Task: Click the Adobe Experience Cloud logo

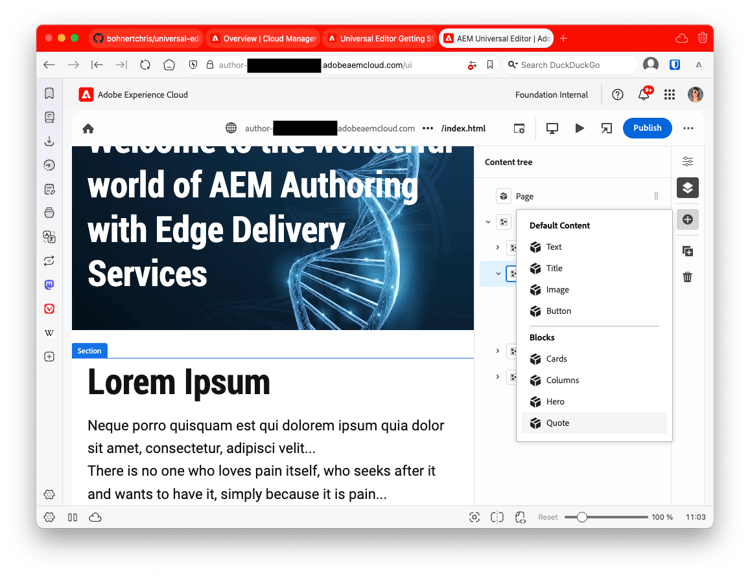Action: (86, 95)
